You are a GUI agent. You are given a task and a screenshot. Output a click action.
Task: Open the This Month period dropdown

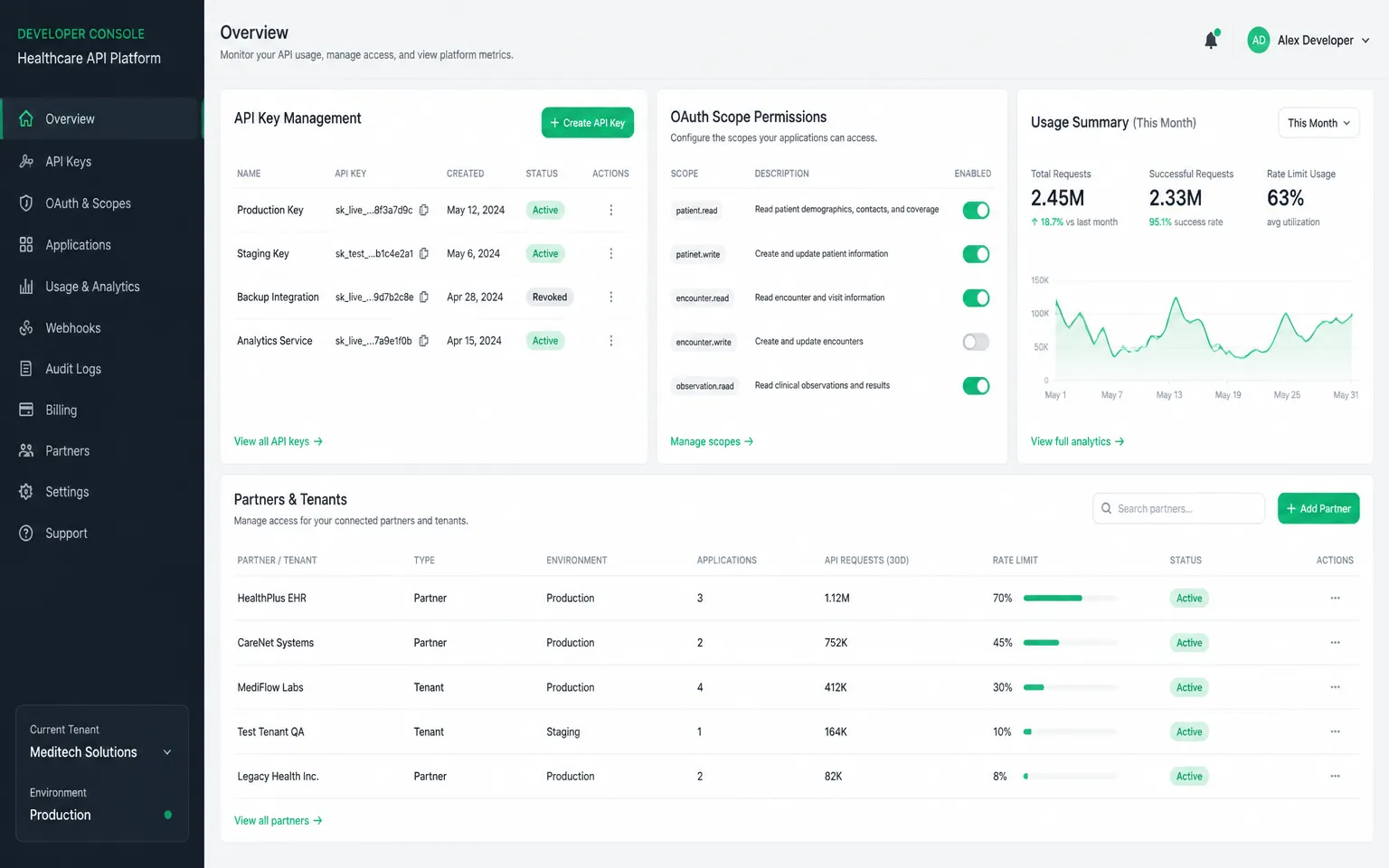pos(1318,123)
